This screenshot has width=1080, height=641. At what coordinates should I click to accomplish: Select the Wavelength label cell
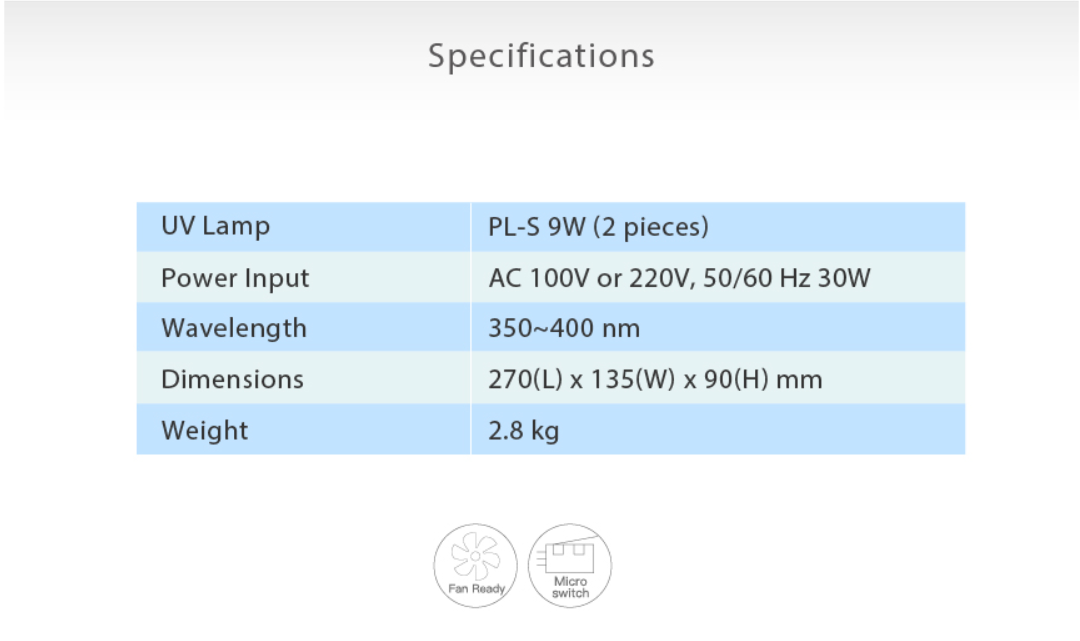303,327
